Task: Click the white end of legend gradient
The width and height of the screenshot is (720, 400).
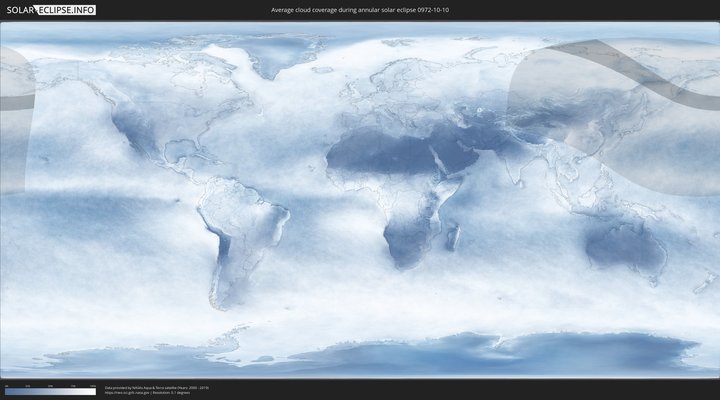Action: [92, 392]
